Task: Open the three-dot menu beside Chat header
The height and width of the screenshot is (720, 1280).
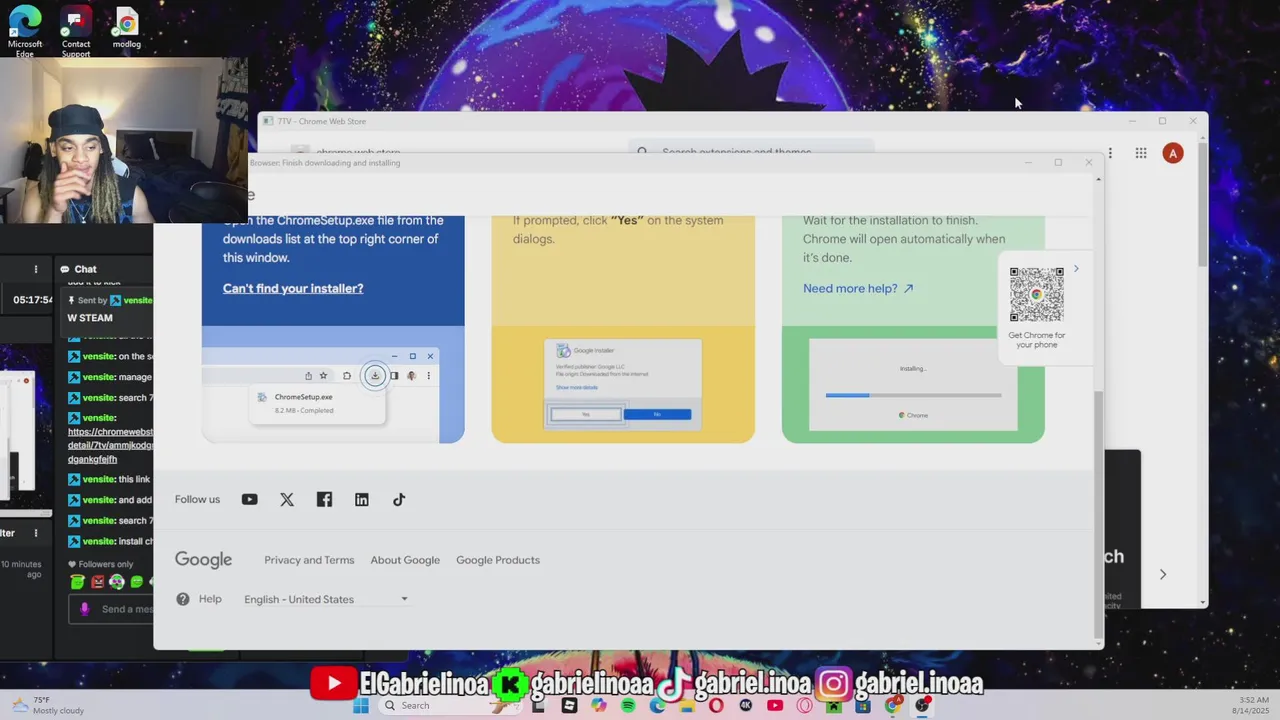Action: (x=36, y=269)
